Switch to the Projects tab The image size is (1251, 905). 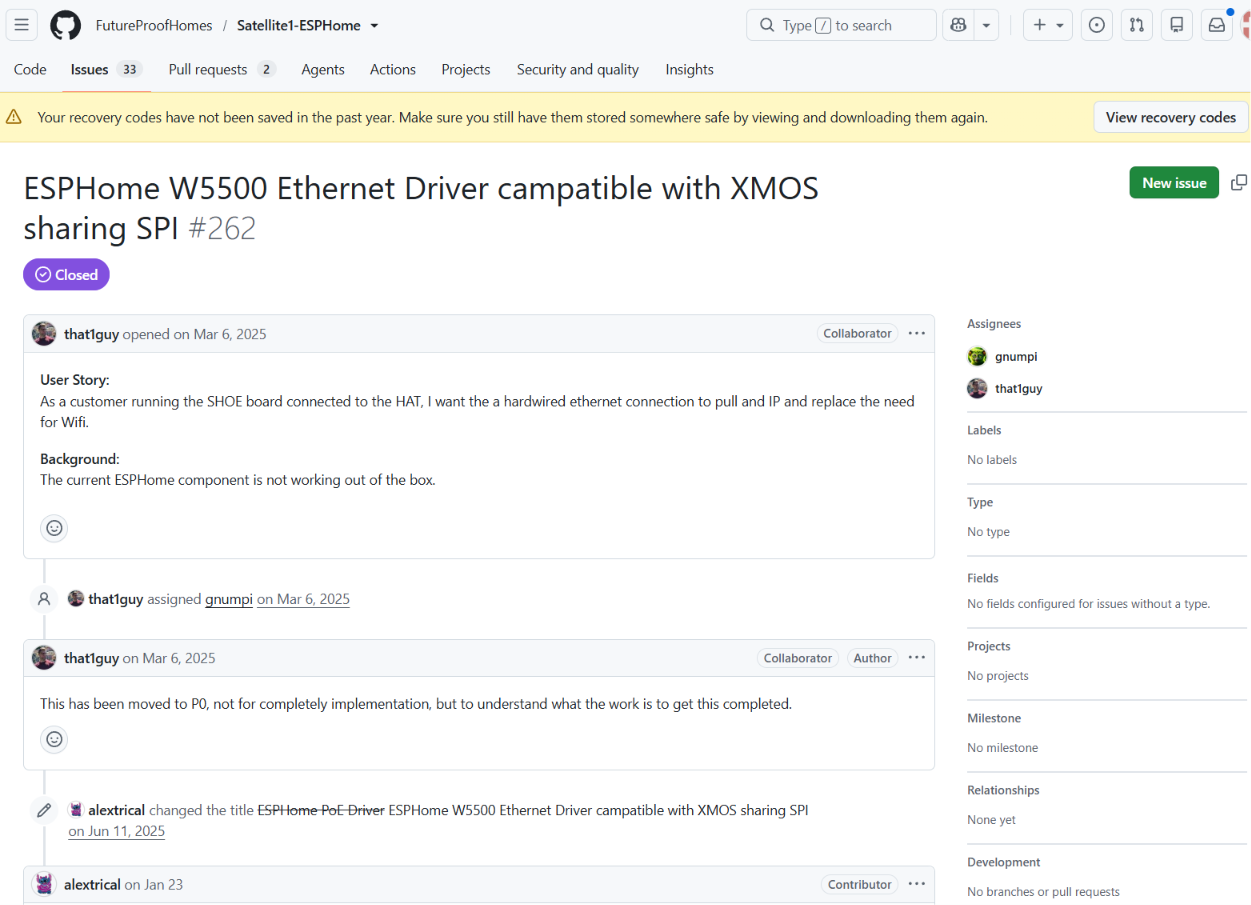pyautogui.click(x=466, y=69)
